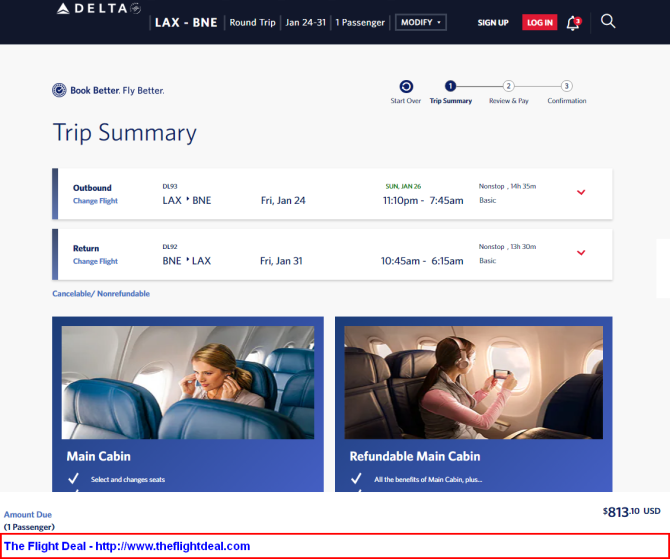Click the SIGN UP menu item

click(493, 23)
